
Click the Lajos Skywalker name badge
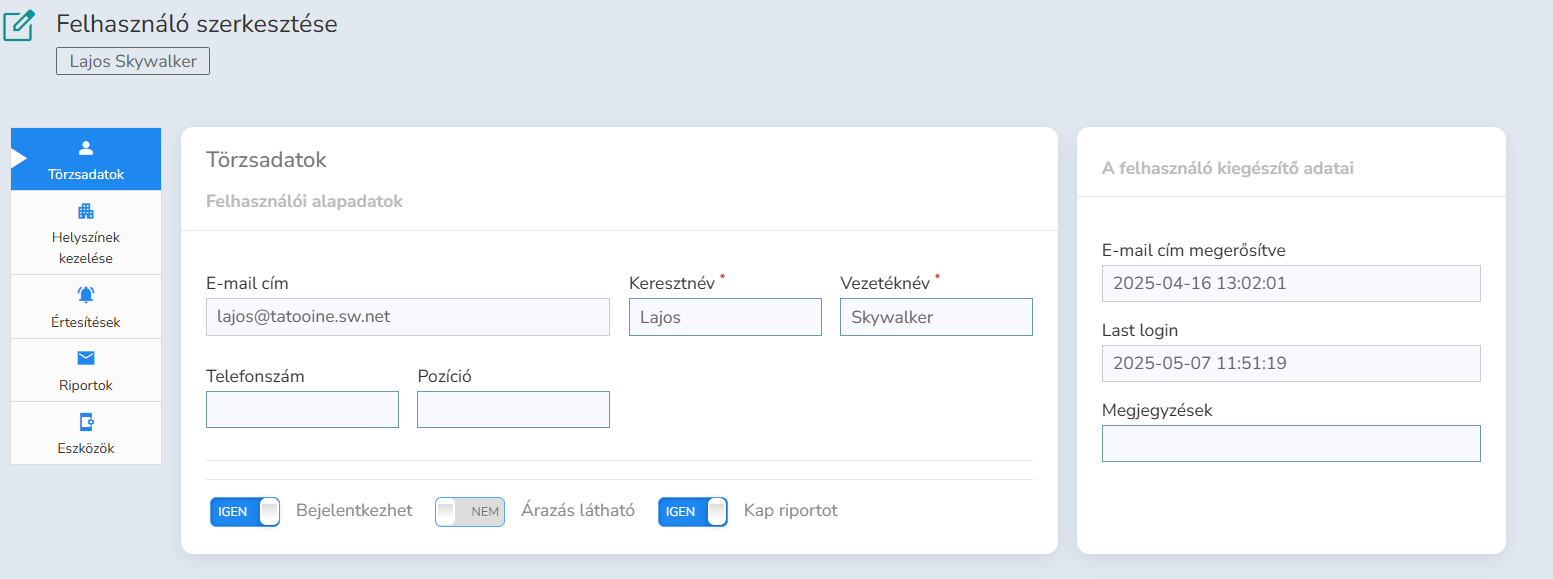click(133, 61)
